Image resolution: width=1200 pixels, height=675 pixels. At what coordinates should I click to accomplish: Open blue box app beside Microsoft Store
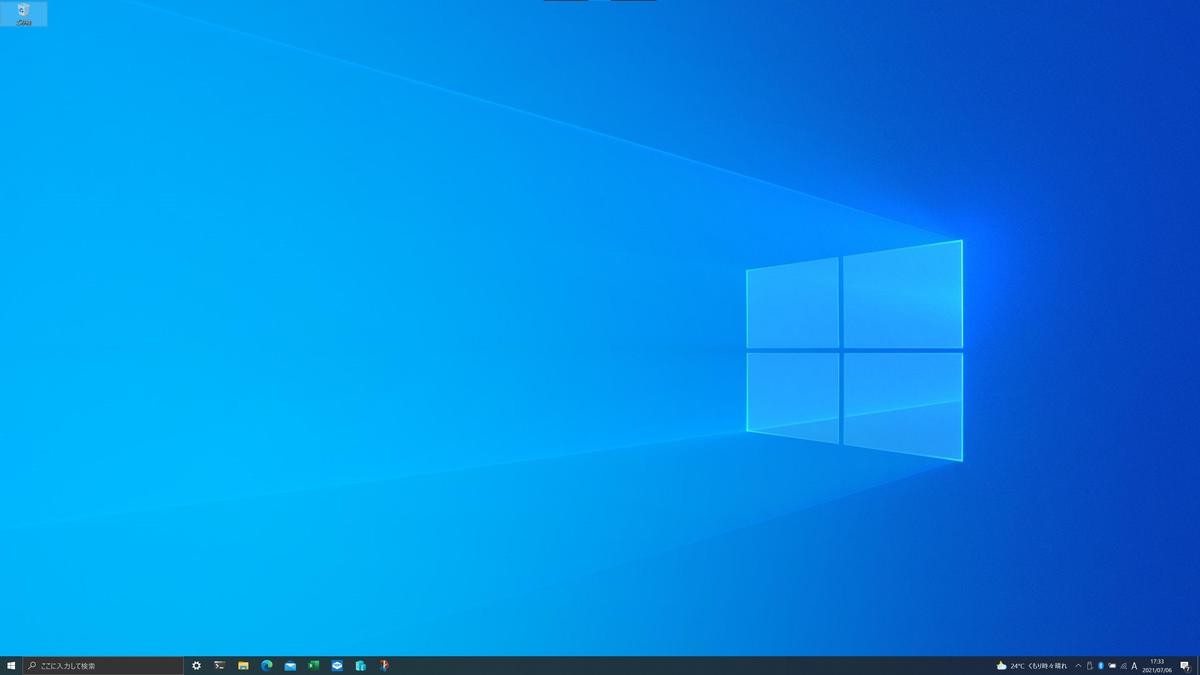pyautogui.click(x=337, y=665)
